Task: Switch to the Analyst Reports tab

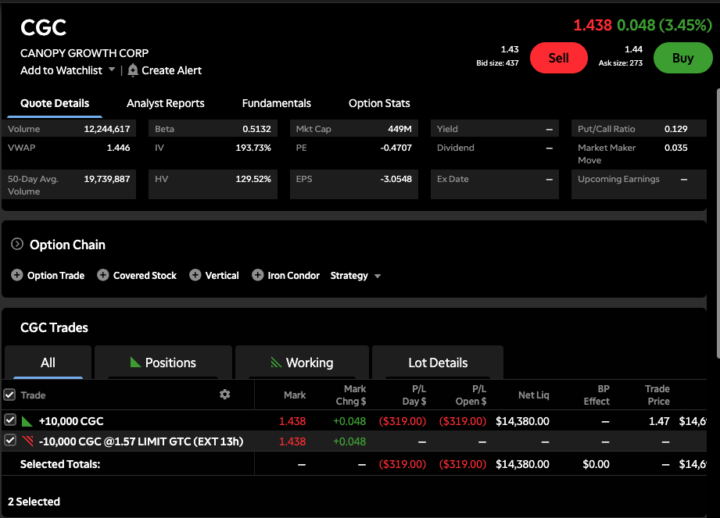Action: [x=165, y=103]
